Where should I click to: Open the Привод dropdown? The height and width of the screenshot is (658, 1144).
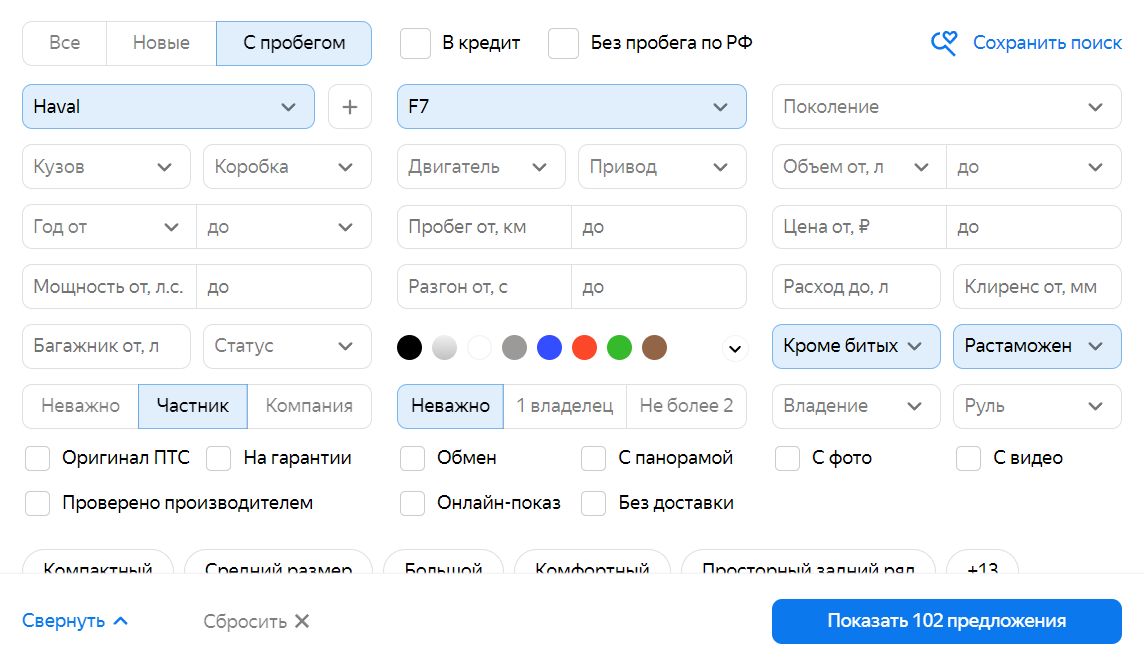[662, 166]
